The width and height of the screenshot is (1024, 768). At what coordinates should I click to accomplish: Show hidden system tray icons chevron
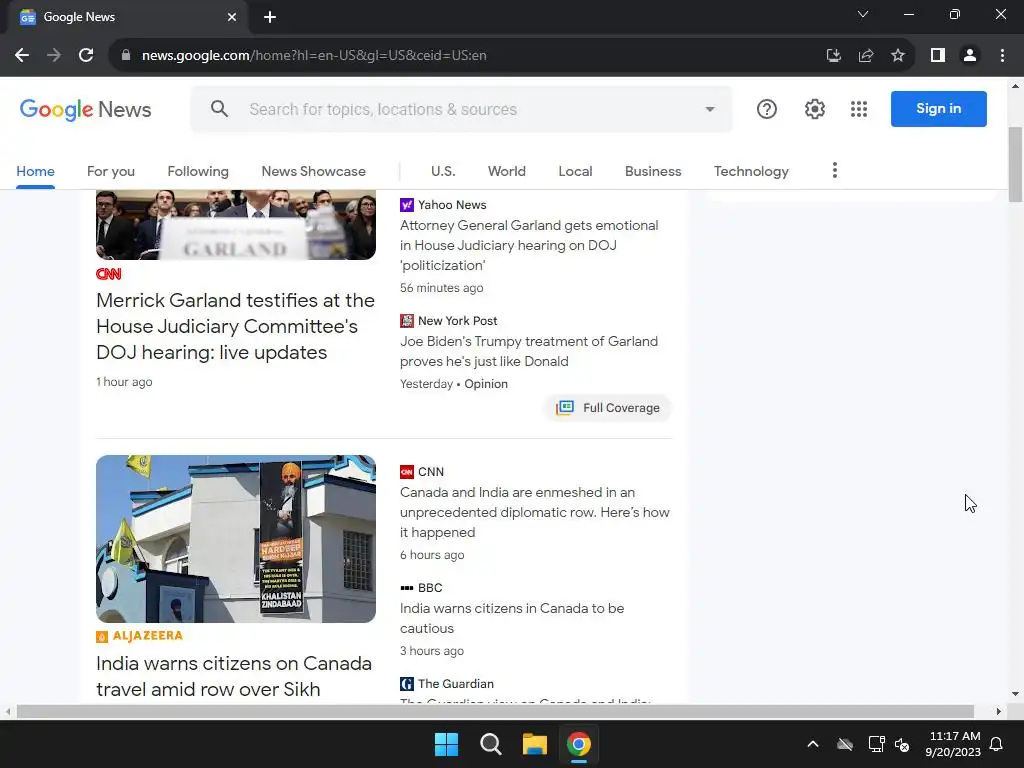click(813, 744)
